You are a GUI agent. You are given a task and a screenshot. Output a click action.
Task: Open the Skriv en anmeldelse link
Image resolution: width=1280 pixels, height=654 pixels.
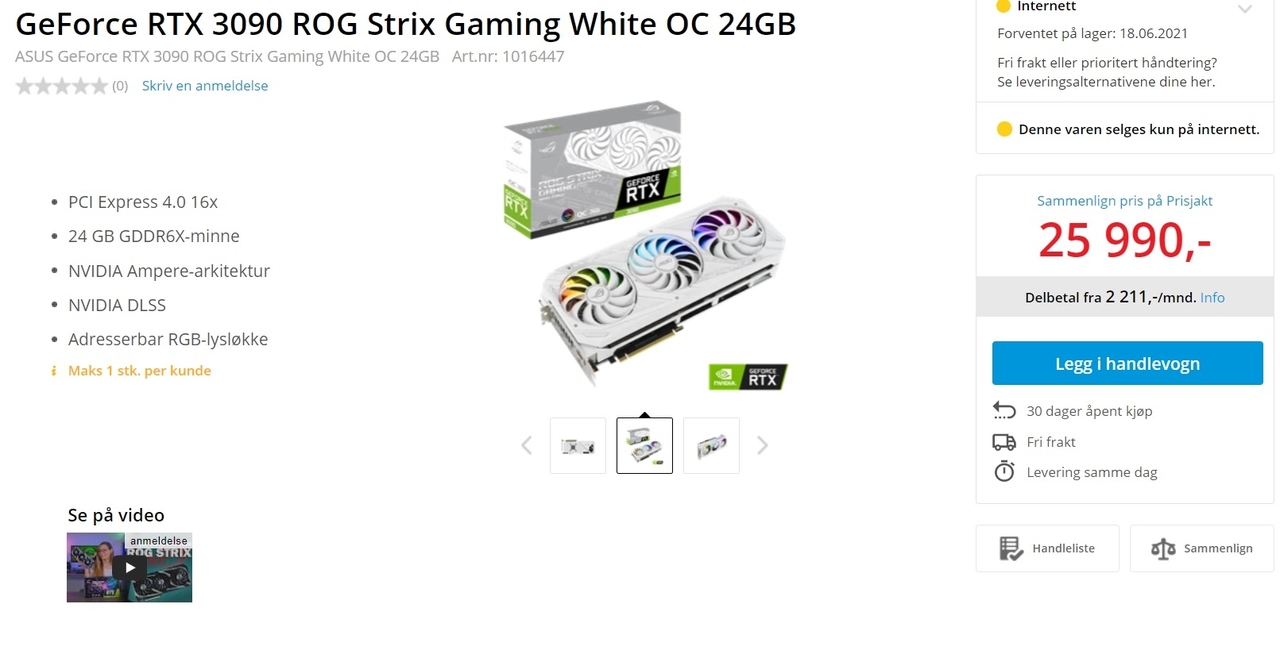click(x=205, y=86)
